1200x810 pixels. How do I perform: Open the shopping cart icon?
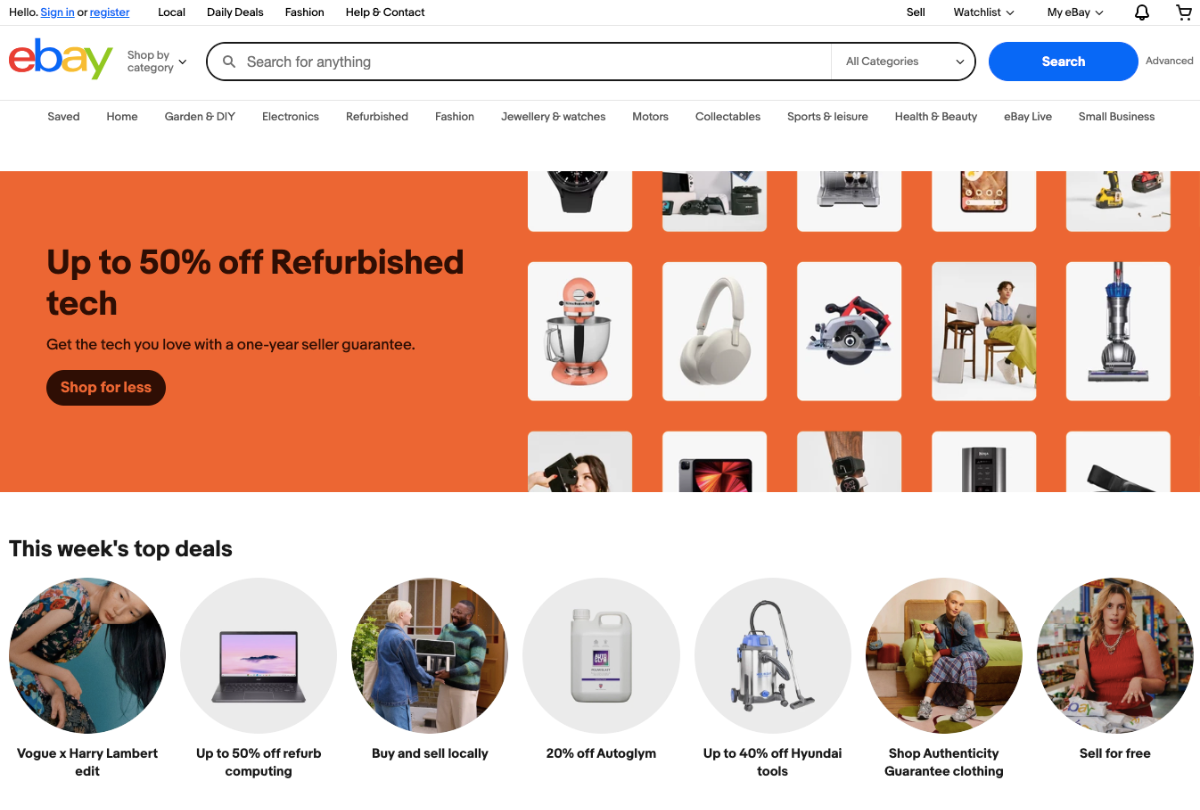click(1184, 12)
